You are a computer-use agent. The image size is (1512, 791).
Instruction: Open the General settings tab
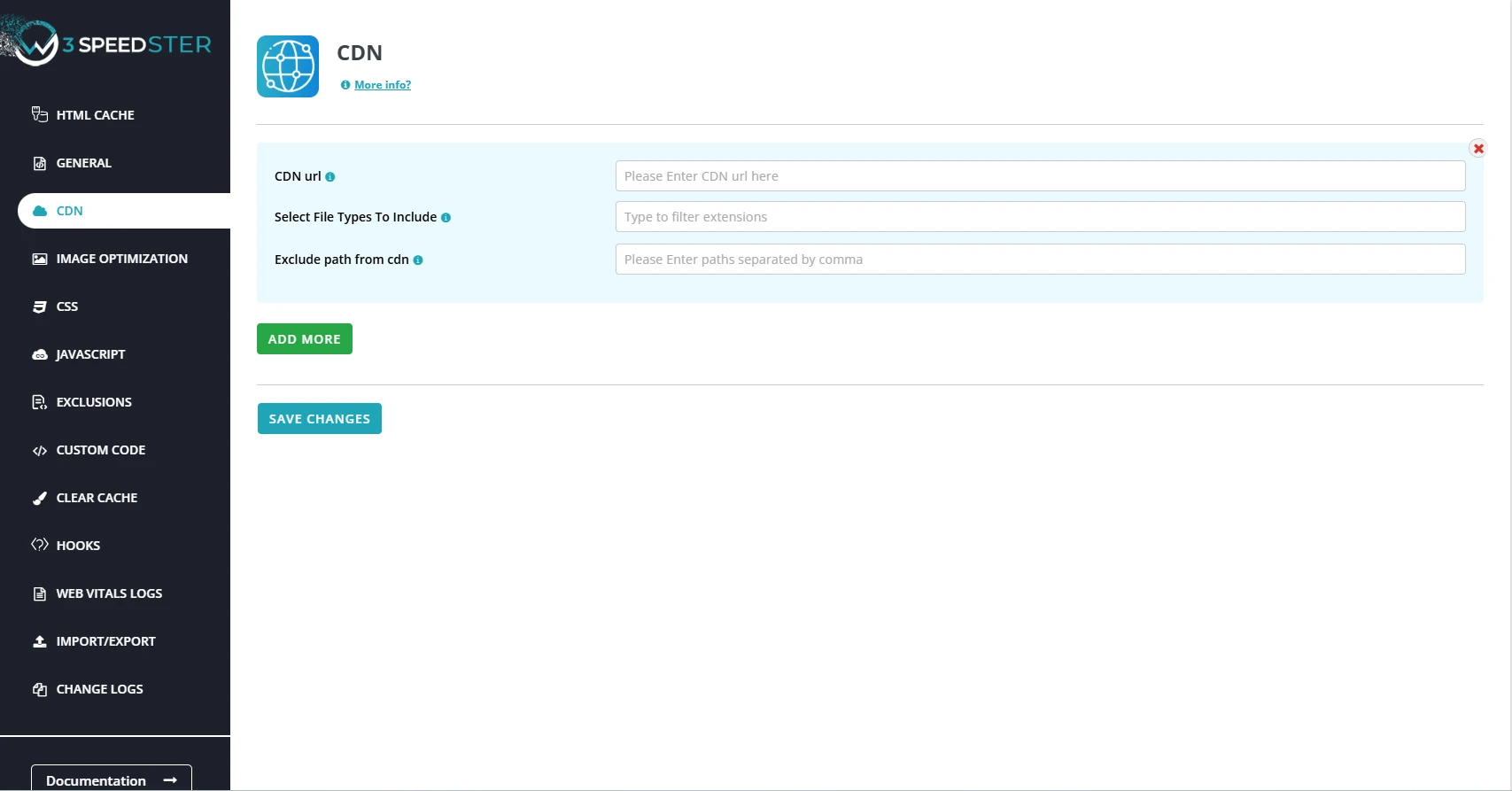[x=83, y=163]
